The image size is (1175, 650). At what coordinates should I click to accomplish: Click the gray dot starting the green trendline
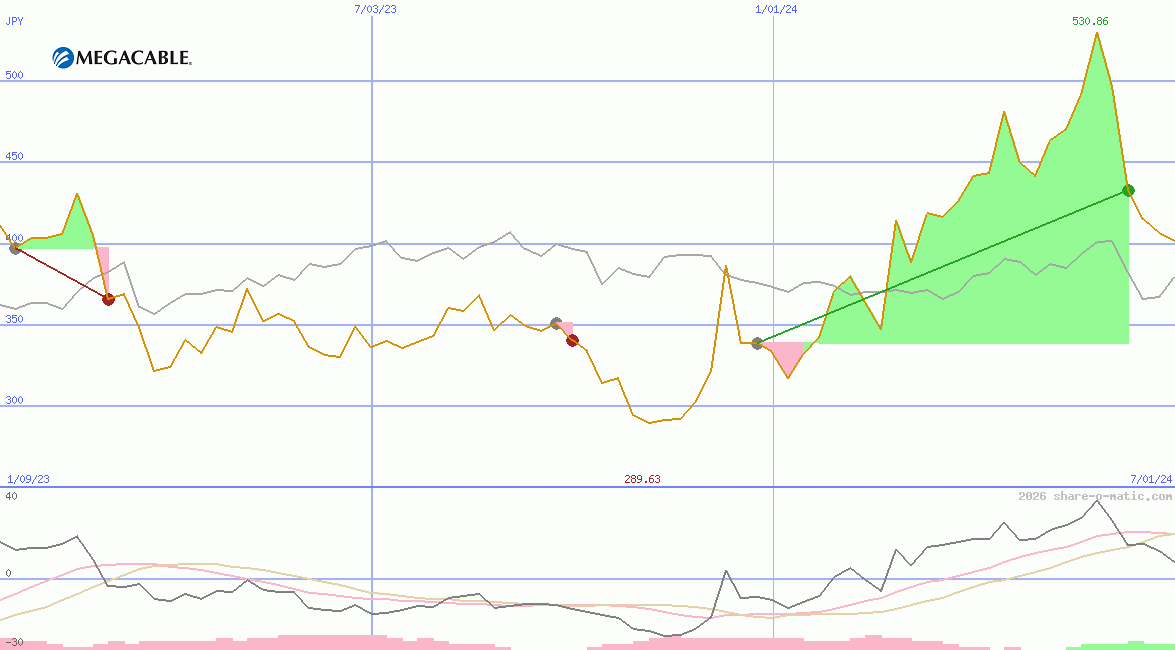tap(757, 342)
